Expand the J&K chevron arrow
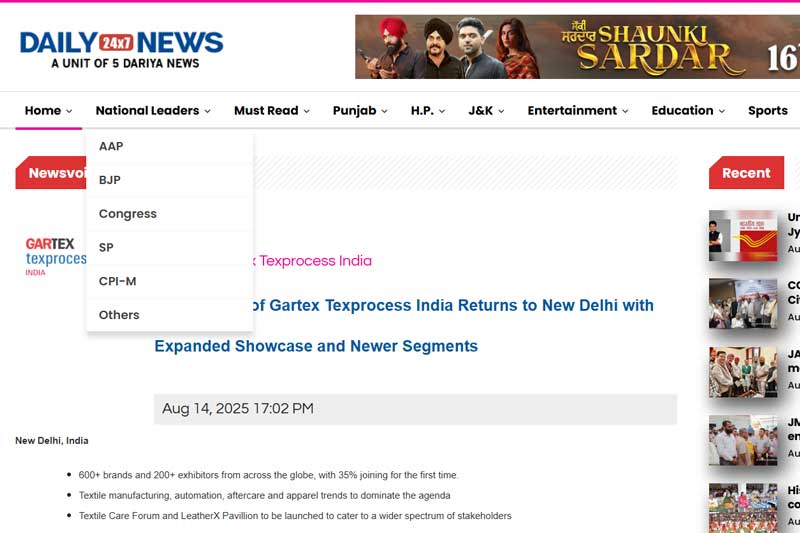This screenshot has width=800, height=533. tap(501, 111)
